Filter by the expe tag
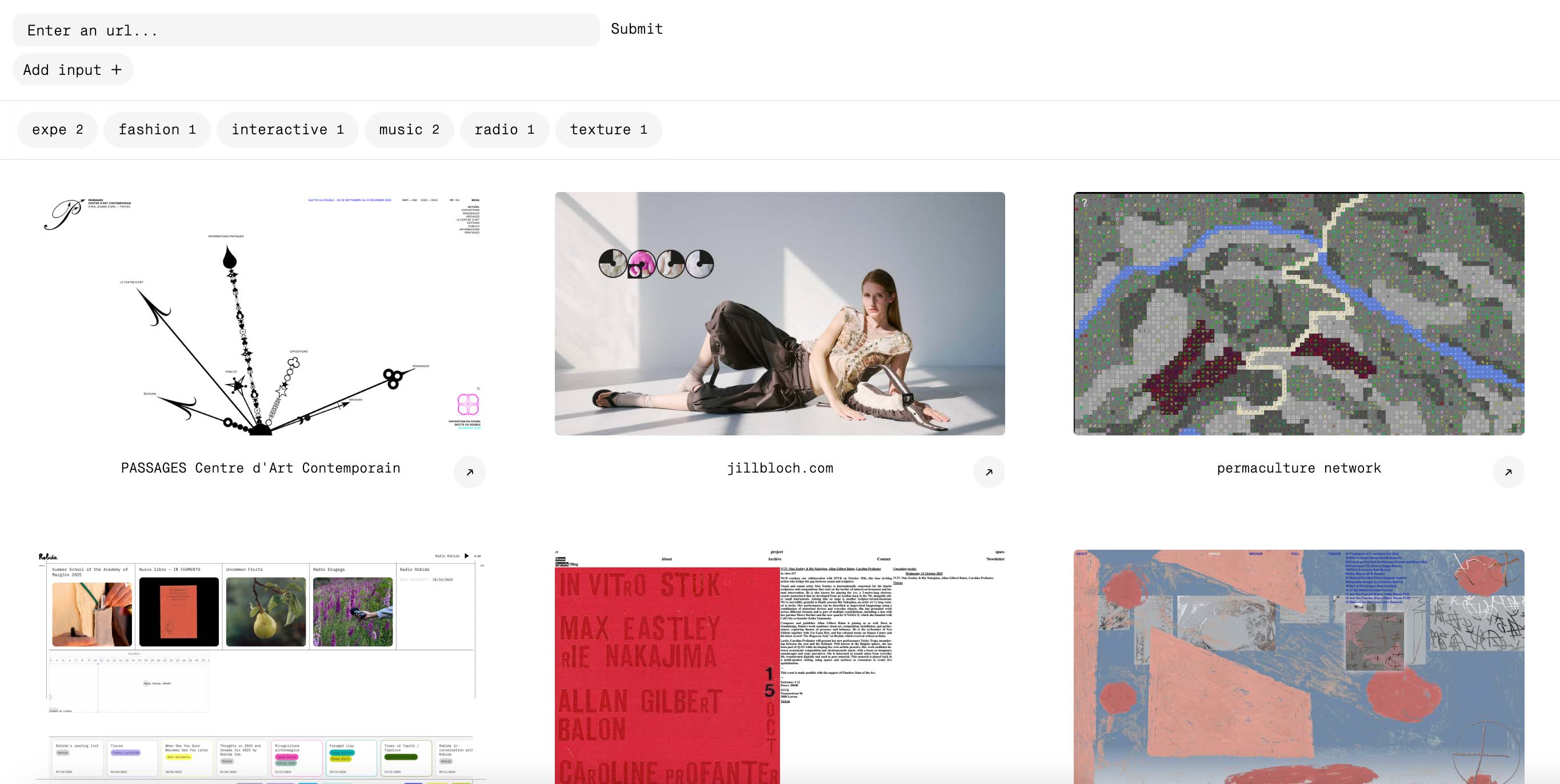Viewport: 1560px width, 784px height. 58,130
